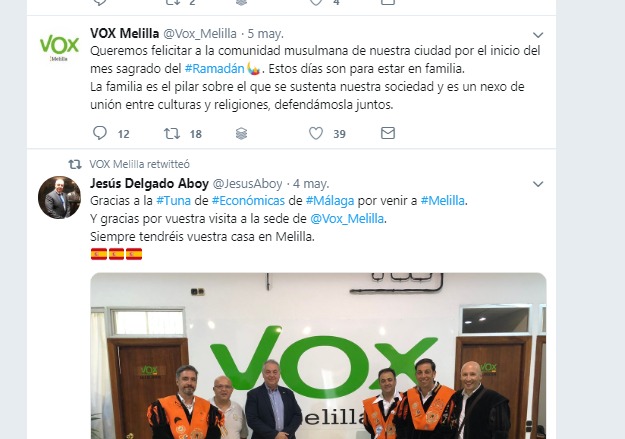Click the Jesús Delgado Aboy name link
The width and height of the screenshot is (625, 439).
click(x=149, y=183)
